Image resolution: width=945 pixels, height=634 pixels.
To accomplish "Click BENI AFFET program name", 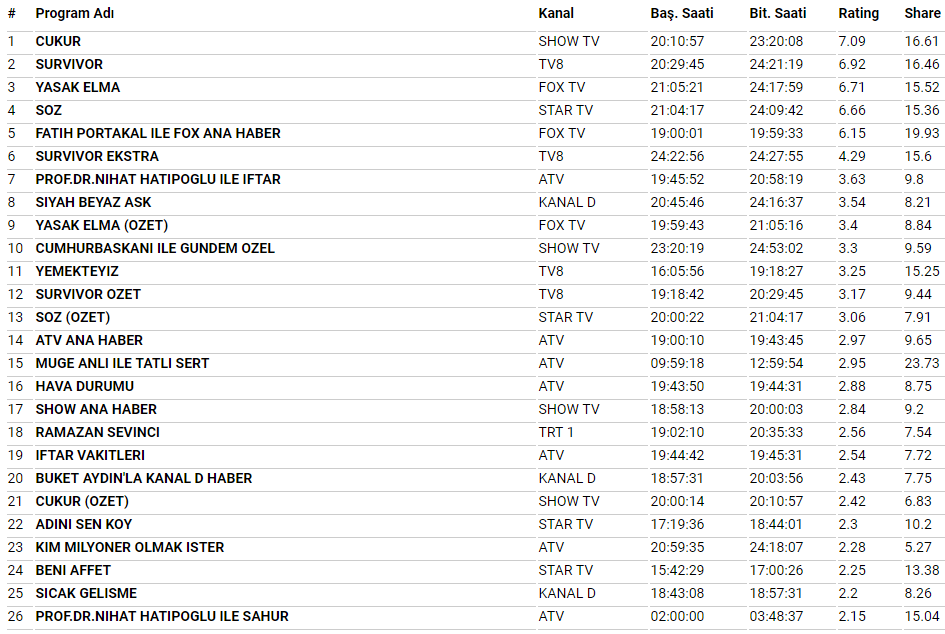I will pos(74,570).
